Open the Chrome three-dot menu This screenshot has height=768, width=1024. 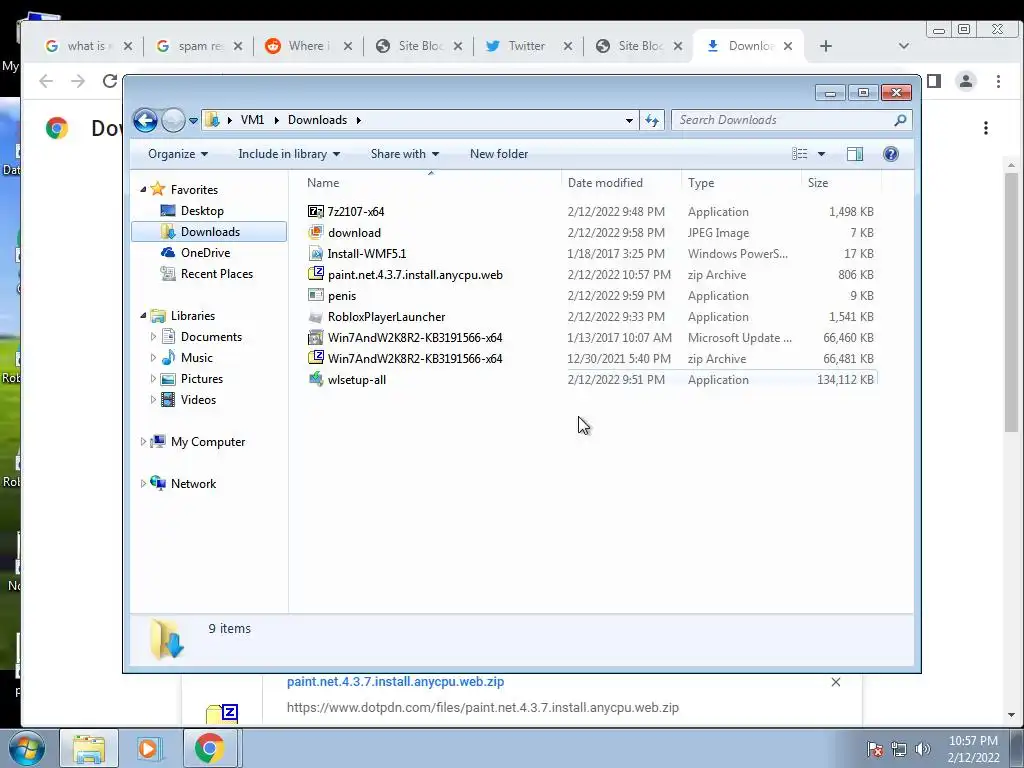click(998, 81)
